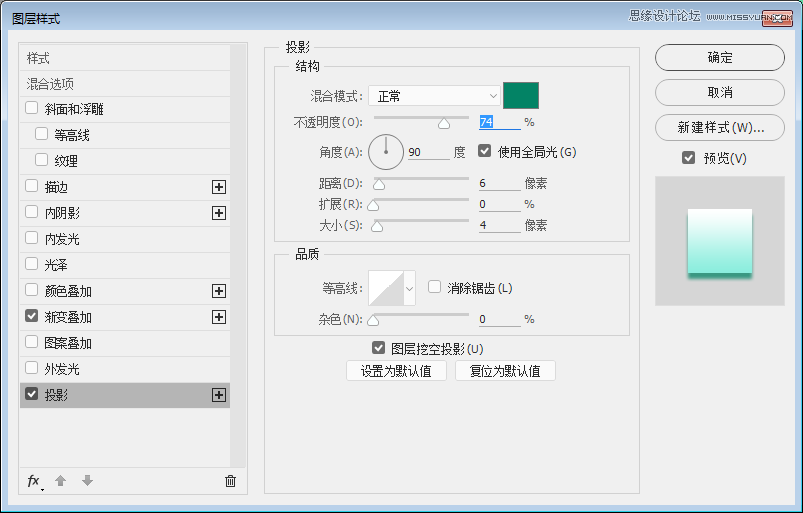Image resolution: width=803 pixels, height=513 pixels.
Task: Click the style preview thumbnail
Action: tap(720, 241)
